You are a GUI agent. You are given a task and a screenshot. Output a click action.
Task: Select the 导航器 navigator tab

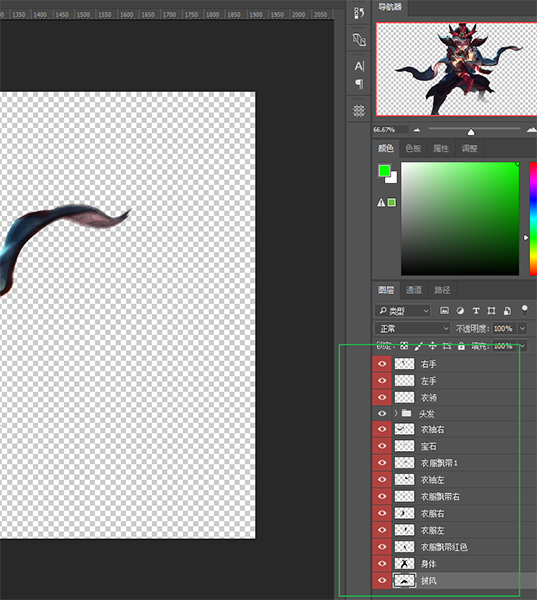pyautogui.click(x=390, y=7)
